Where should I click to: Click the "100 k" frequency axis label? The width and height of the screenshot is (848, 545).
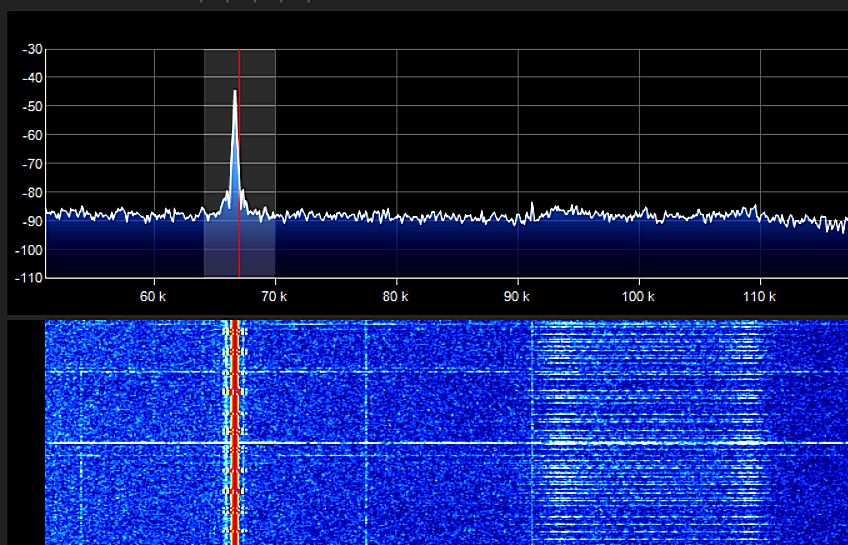tap(638, 296)
